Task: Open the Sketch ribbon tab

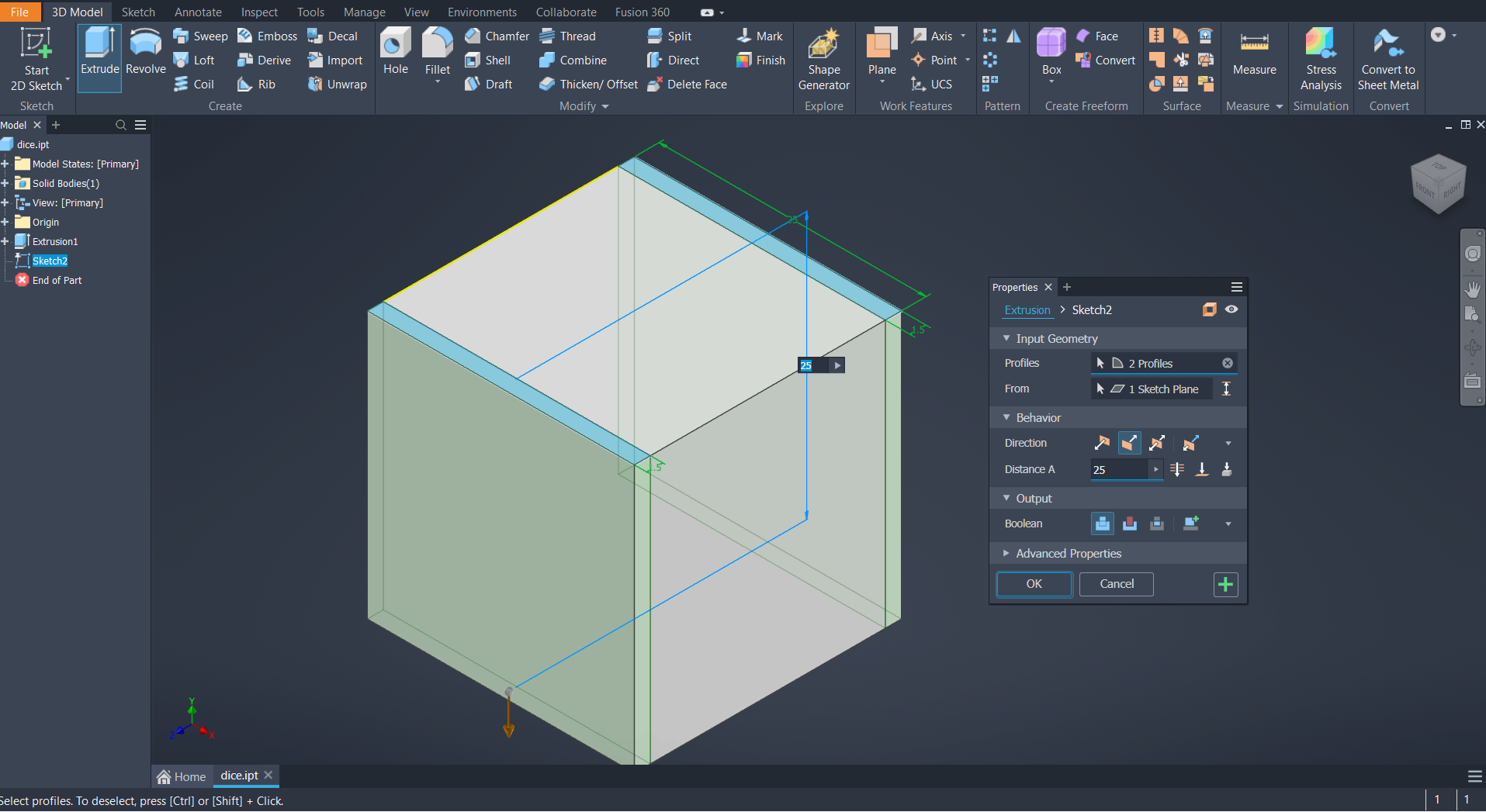Action: 138,12
